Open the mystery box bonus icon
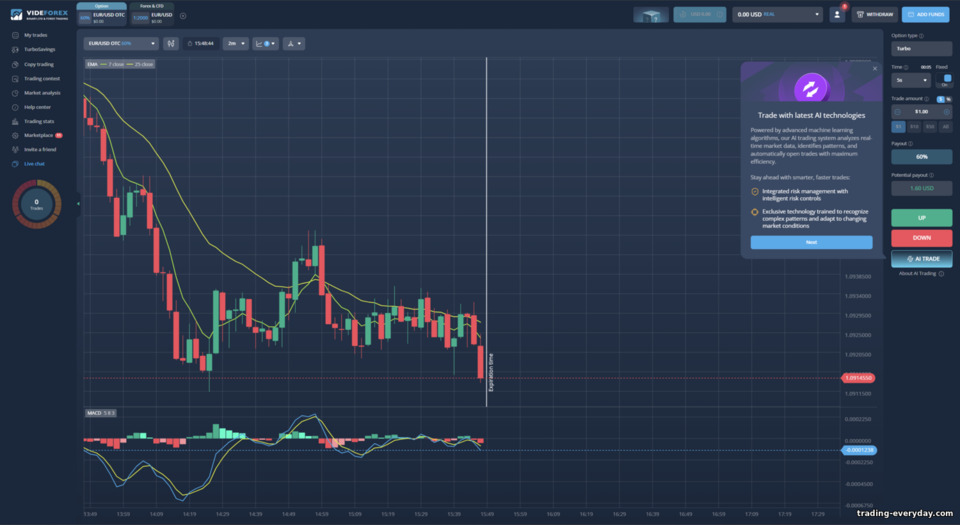Viewport: 960px width, 525px height. [x=651, y=15]
